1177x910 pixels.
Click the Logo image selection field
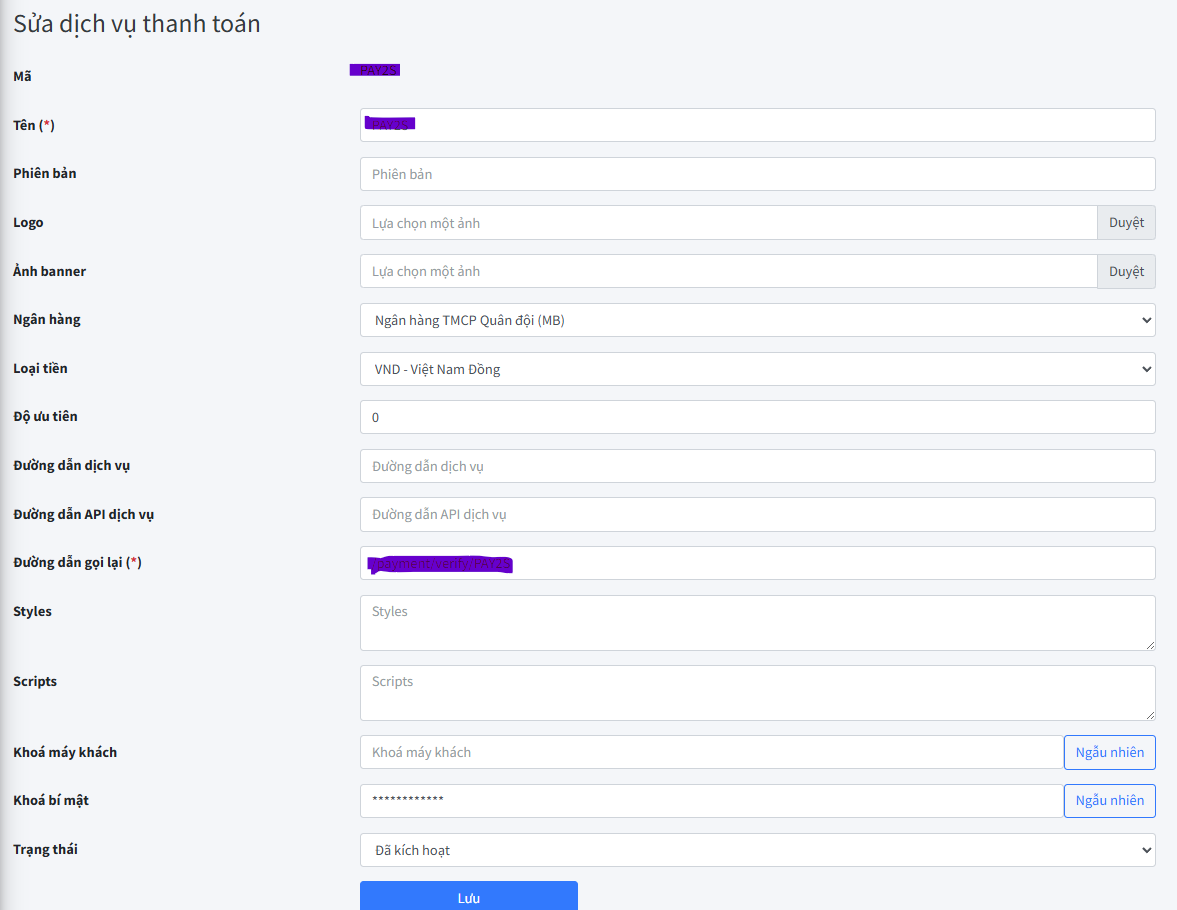click(x=728, y=223)
